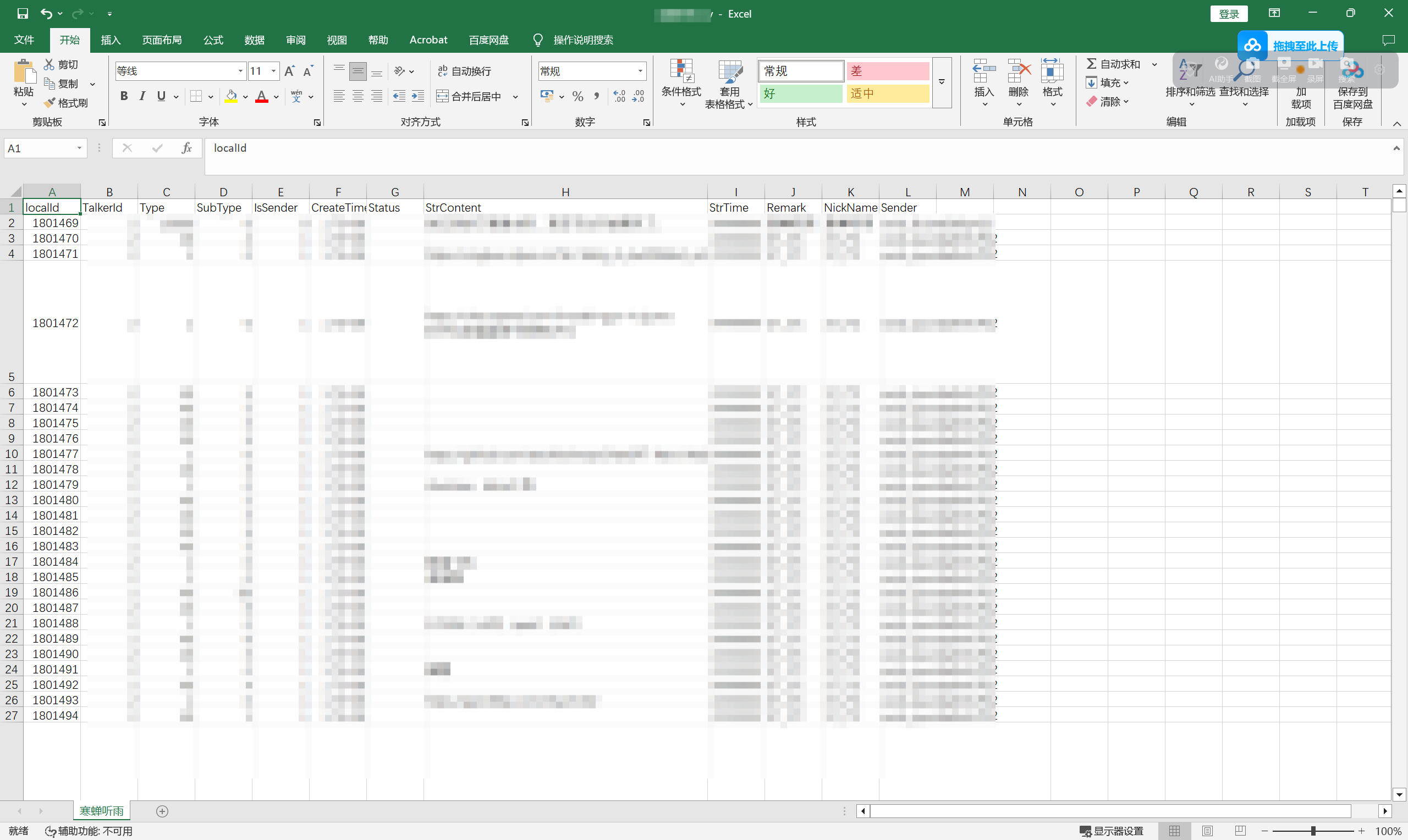Toggle italic formatting
The width and height of the screenshot is (1408, 840).
coord(142,96)
